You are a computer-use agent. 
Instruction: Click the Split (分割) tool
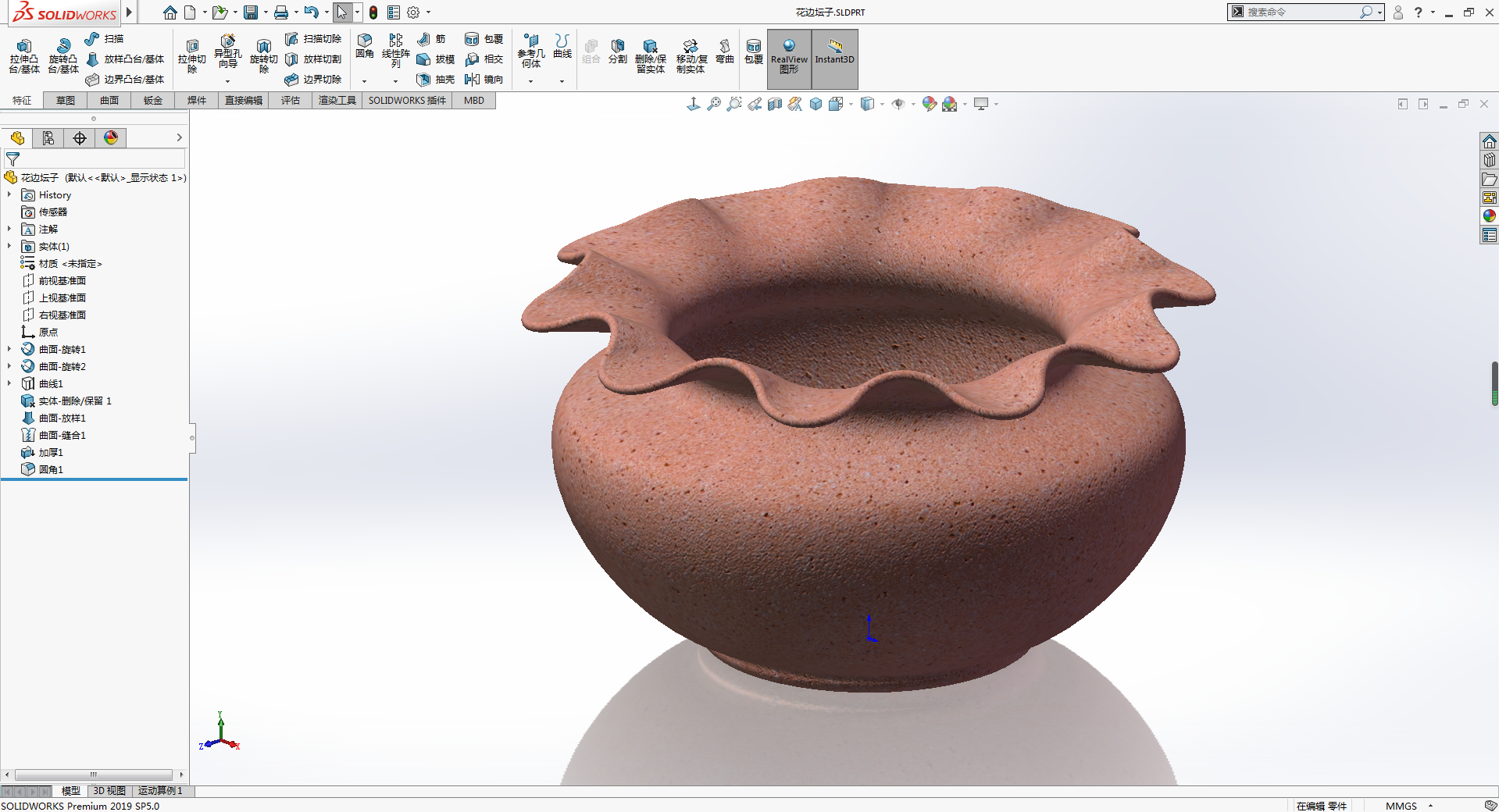(618, 52)
